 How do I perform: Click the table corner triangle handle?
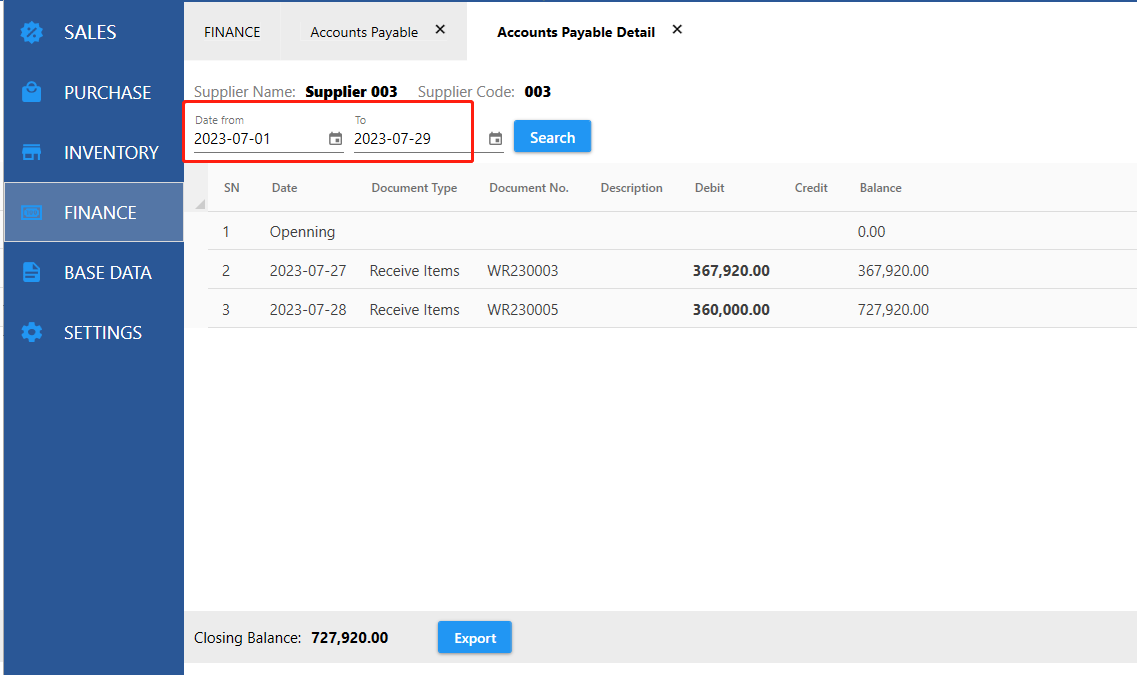(x=200, y=205)
